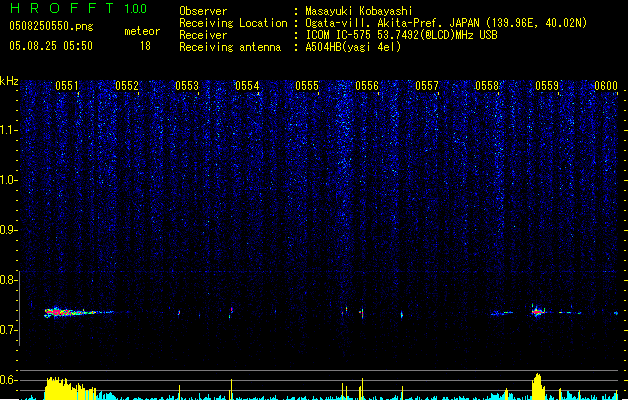This screenshot has width=629, height=400.
Task: Click the filename 0508250550.png
Action: (51, 26)
